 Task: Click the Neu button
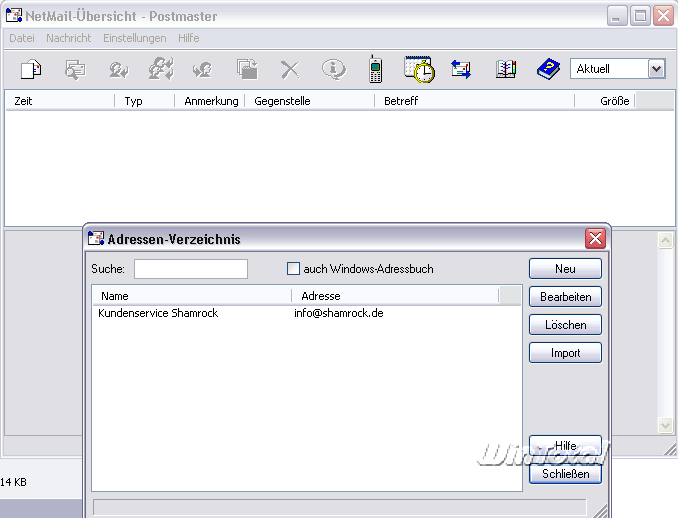(565, 269)
